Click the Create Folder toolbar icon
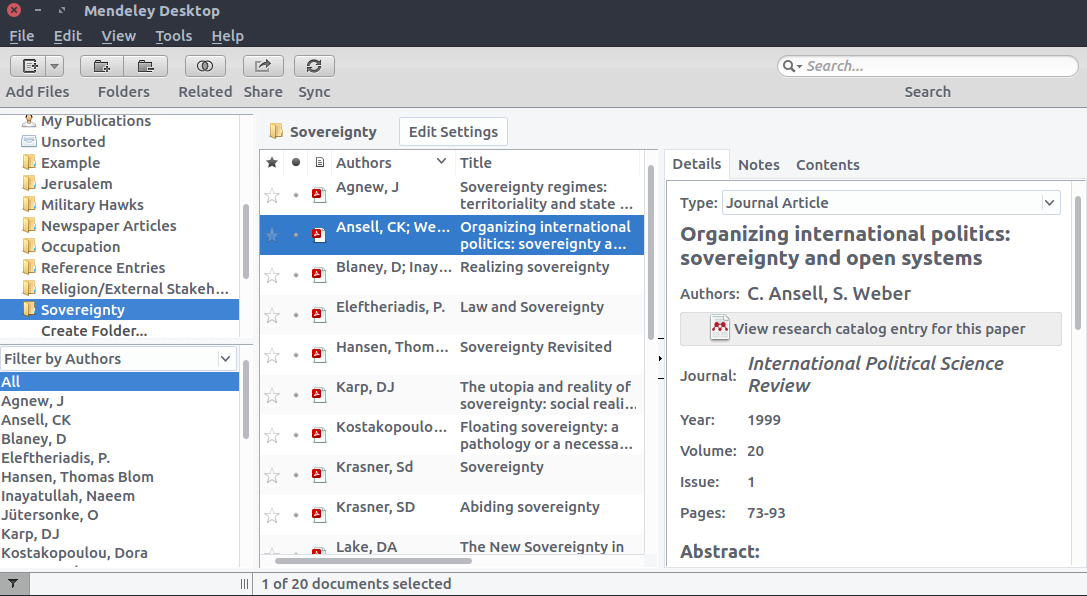The width and height of the screenshot is (1087, 596). pos(102,66)
